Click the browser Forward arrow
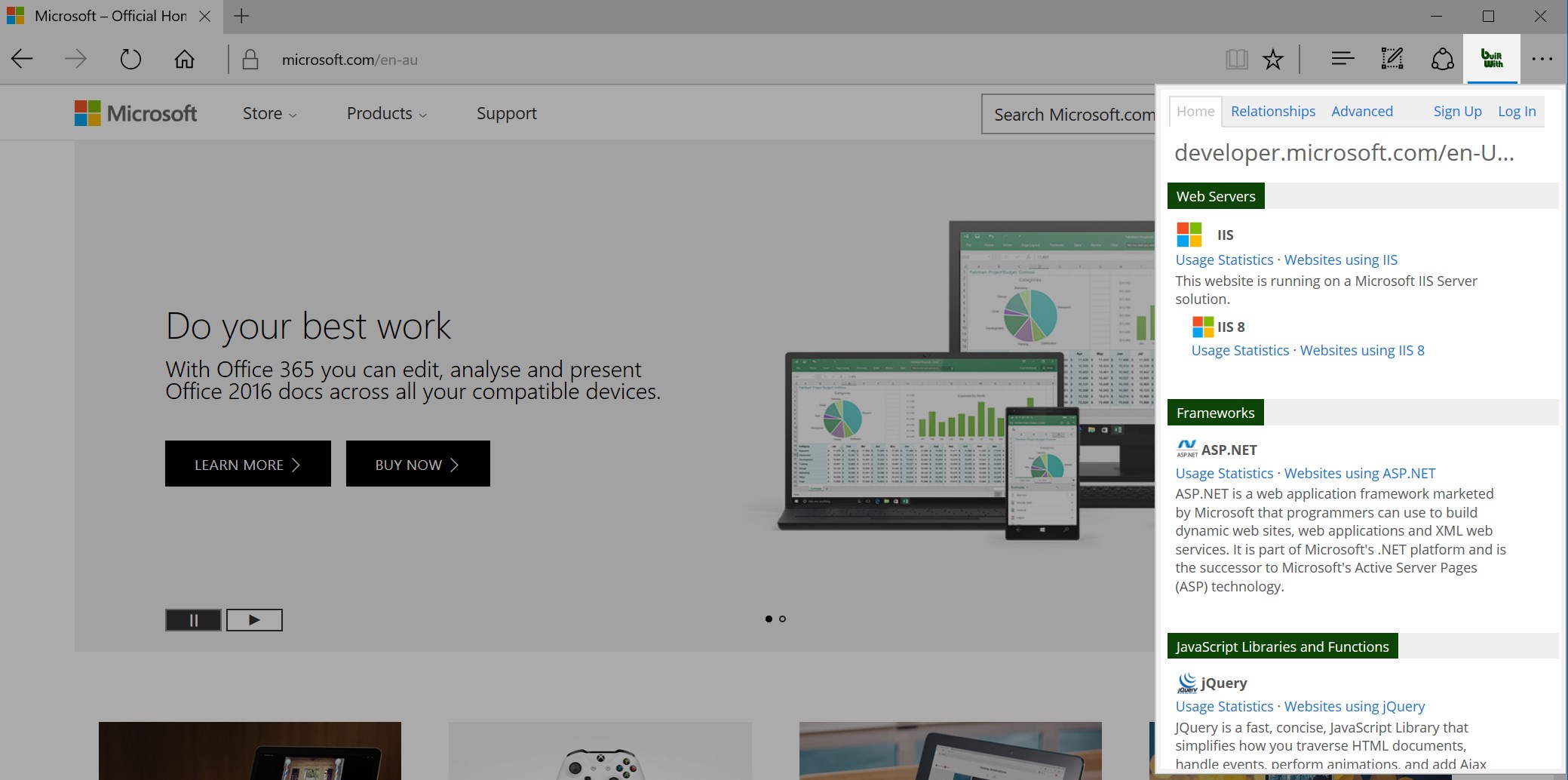 coord(75,59)
